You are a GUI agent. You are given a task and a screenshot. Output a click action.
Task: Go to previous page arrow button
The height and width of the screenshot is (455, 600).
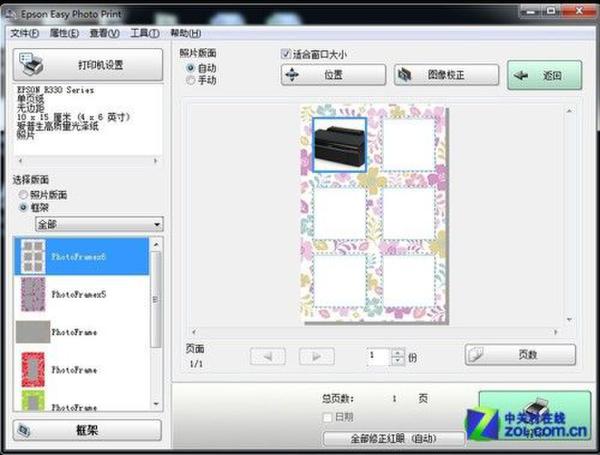(267, 357)
